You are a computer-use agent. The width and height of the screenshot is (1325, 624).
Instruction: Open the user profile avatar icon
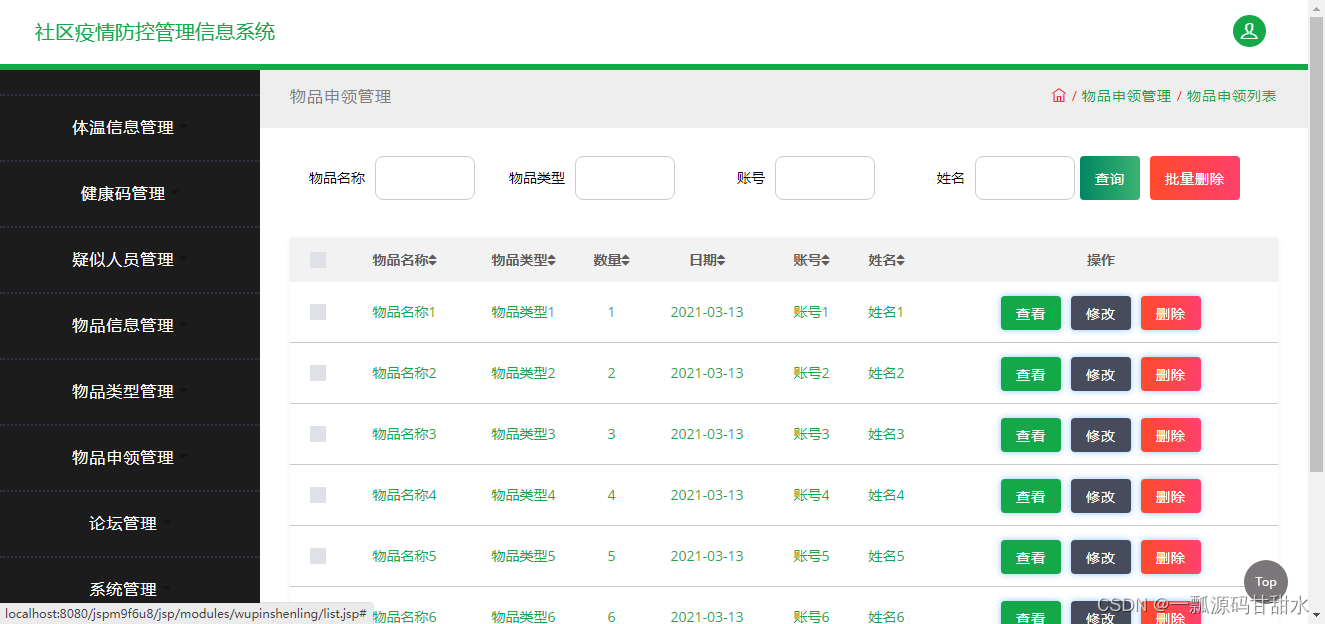[1249, 31]
